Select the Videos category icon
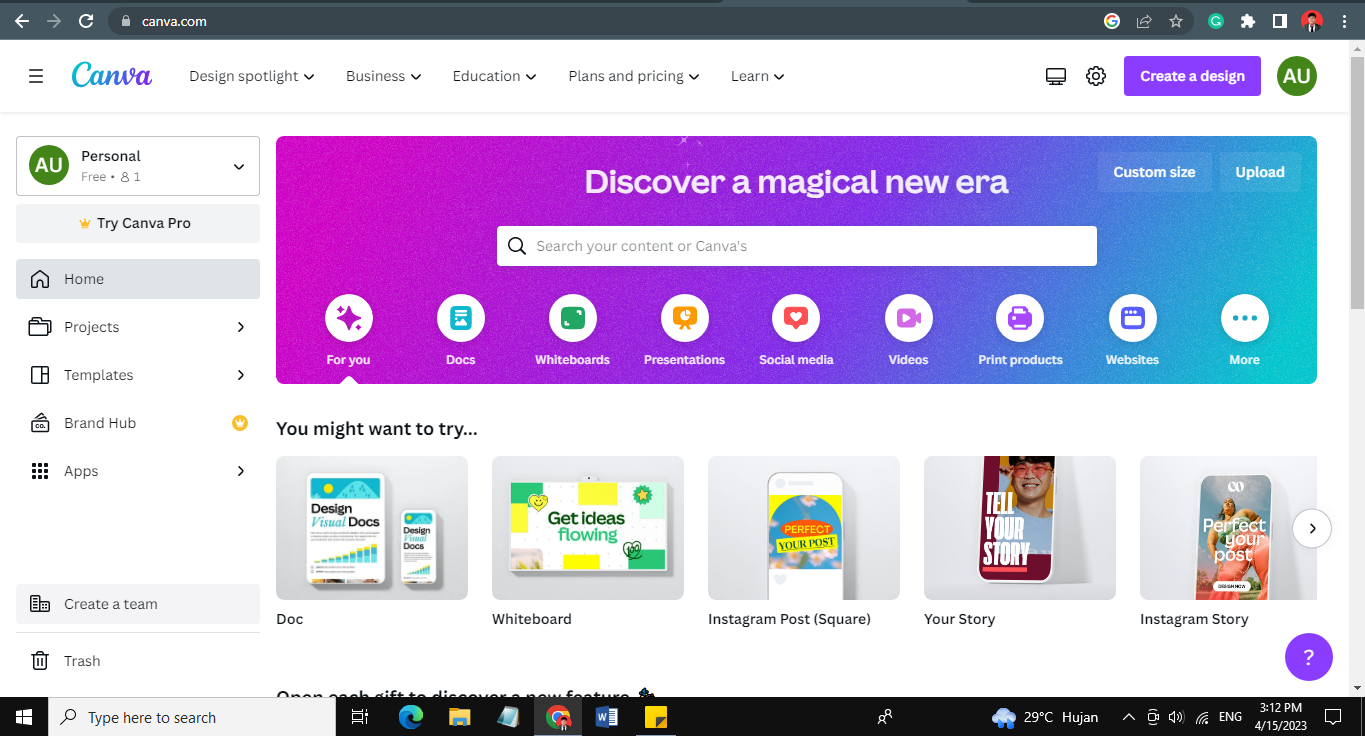Image resolution: width=1365 pixels, height=736 pixels. tap(907, 317)
